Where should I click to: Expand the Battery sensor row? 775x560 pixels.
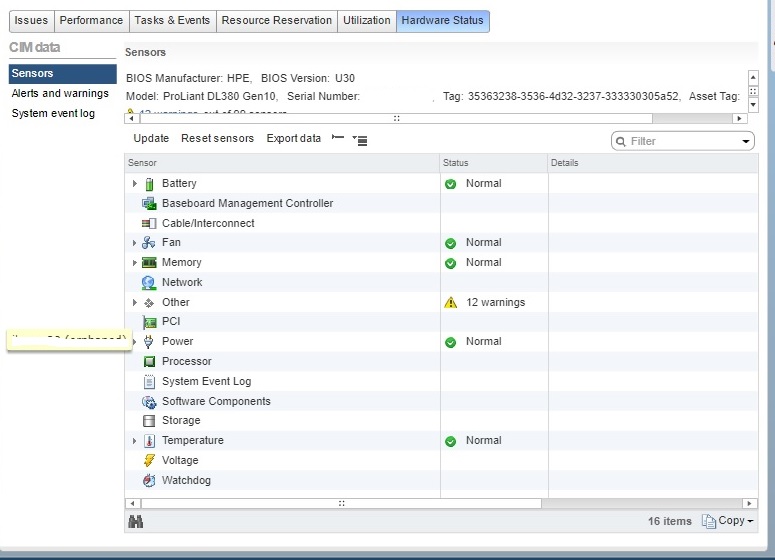134,184
